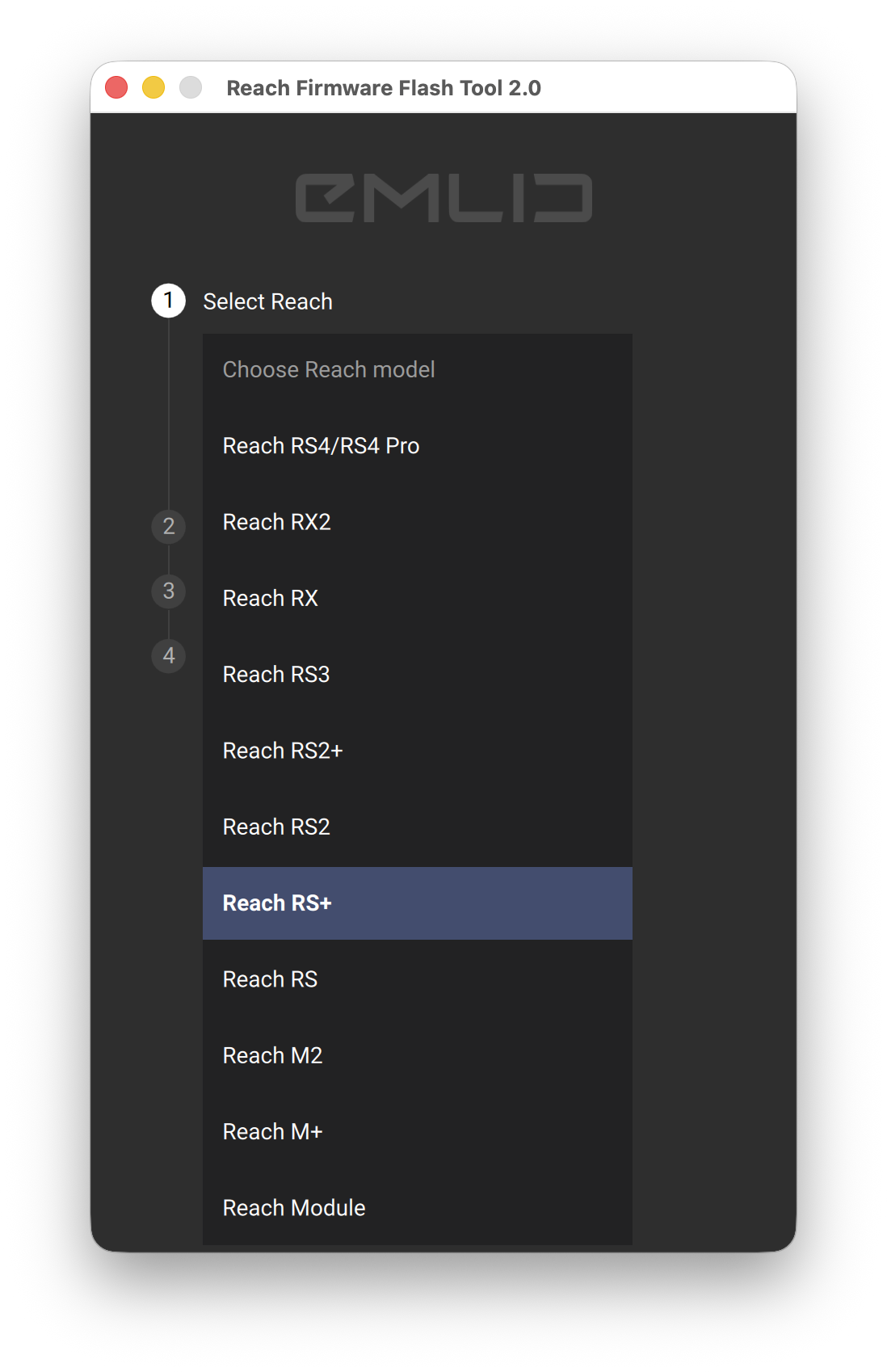Select Reach RS3 from dropdown
The image size is (887, 1372).
tap(418, 675)
